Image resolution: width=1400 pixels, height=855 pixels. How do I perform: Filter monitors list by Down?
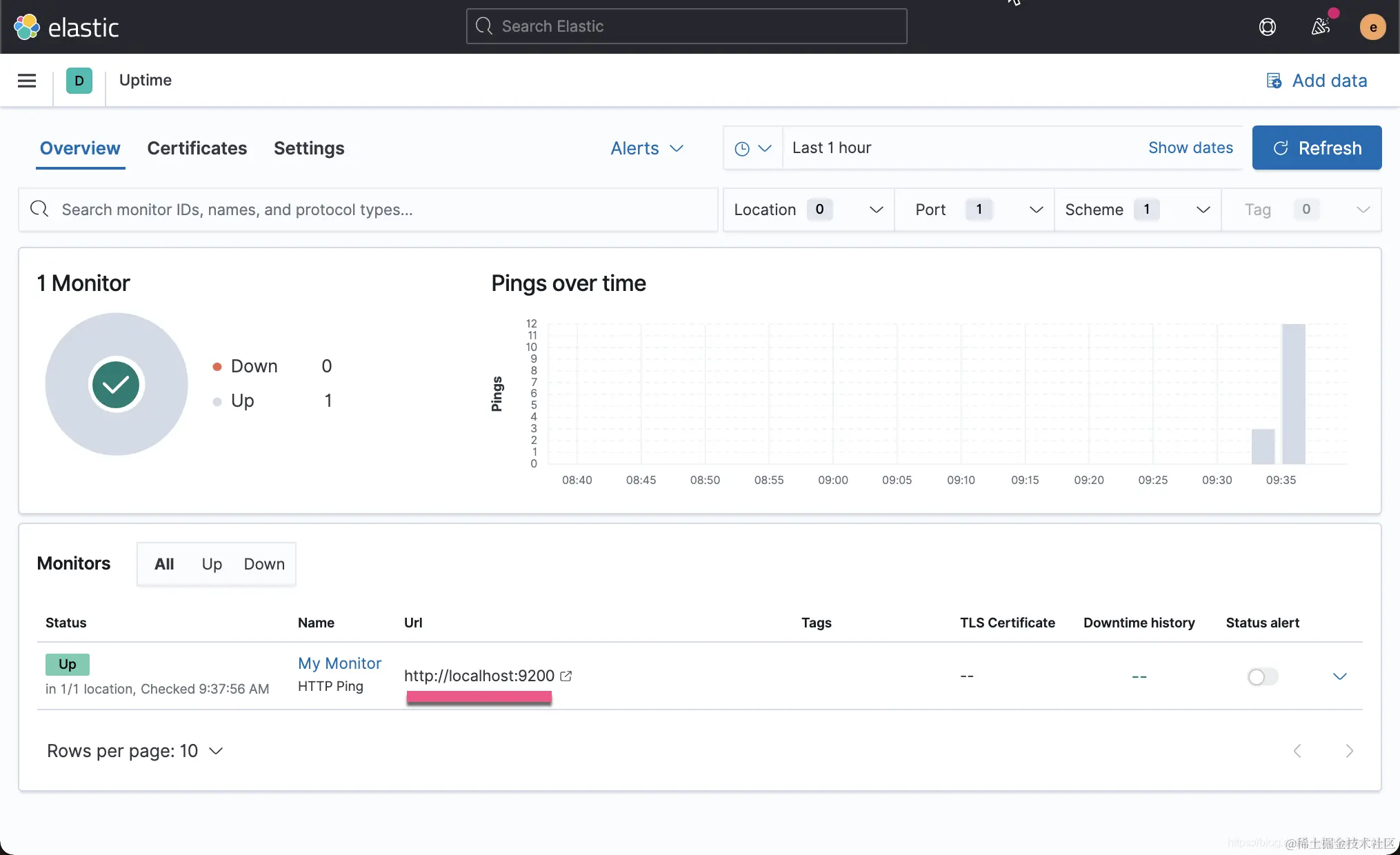pyautogui.click(x=264, y=564)
